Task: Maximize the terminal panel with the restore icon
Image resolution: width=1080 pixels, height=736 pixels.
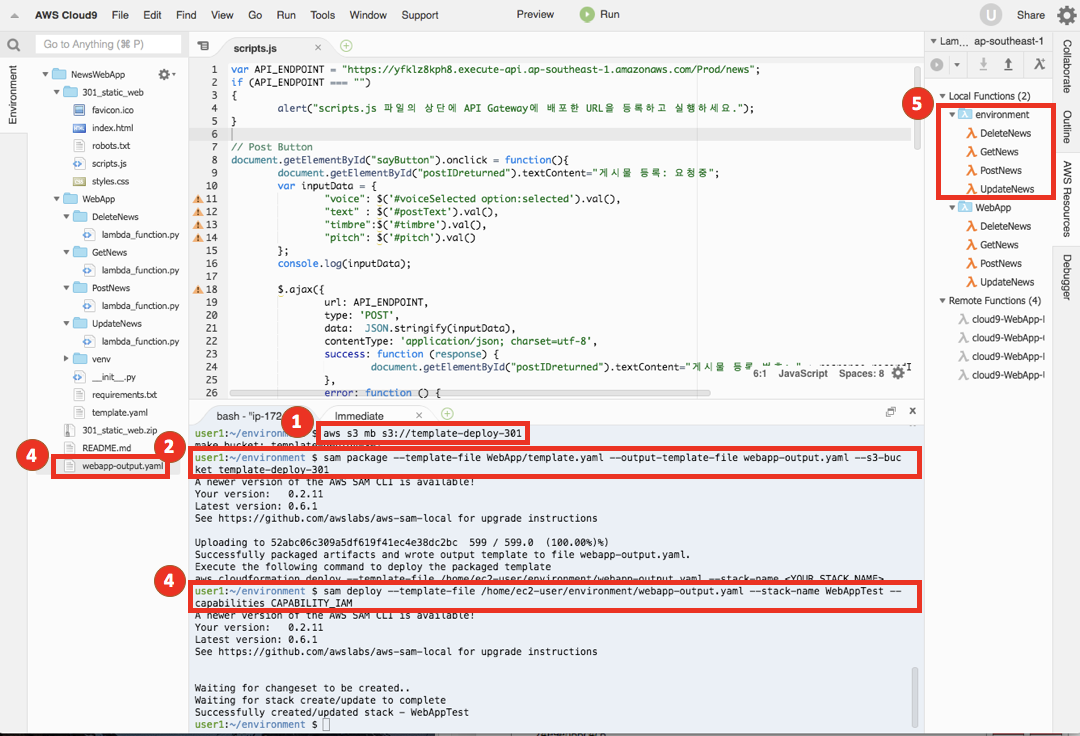Action: [x=891, y=412]
